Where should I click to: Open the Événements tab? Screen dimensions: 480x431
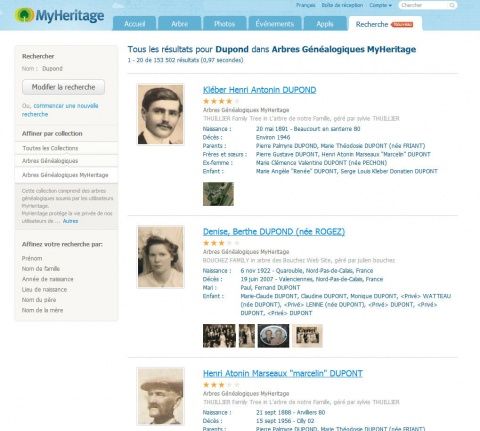pyautogui.click(x=275, y=24)
